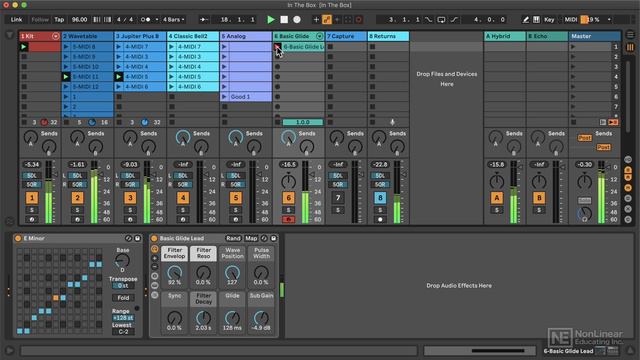Launch clip 5-MIDI 8 in Wavetable track

[x=67, y=47]
